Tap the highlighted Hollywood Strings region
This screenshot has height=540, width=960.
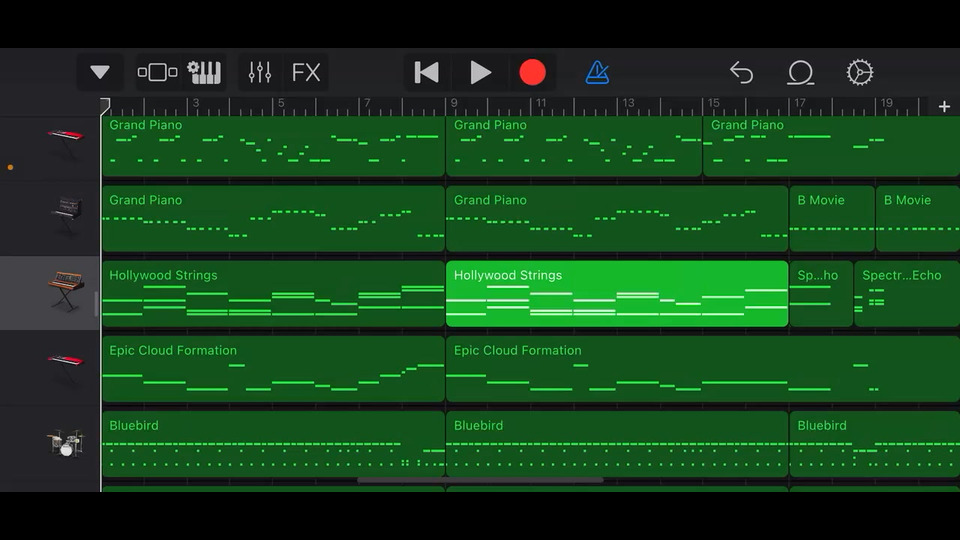[617, 294]
